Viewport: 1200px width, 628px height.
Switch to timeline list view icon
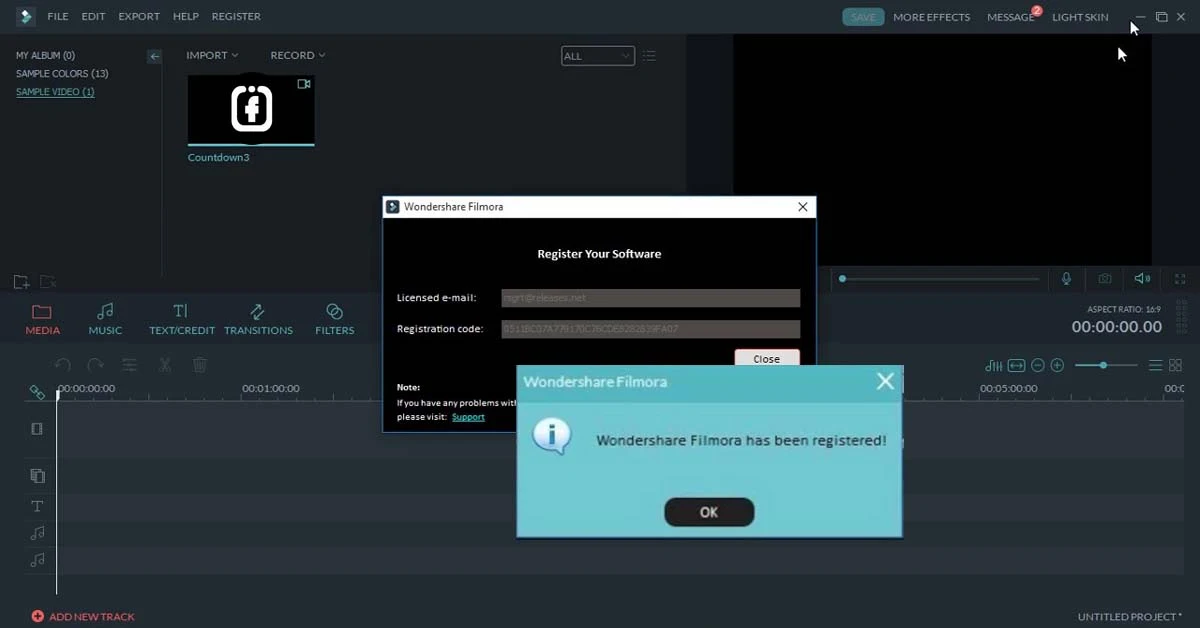[x=1155, y=366]
